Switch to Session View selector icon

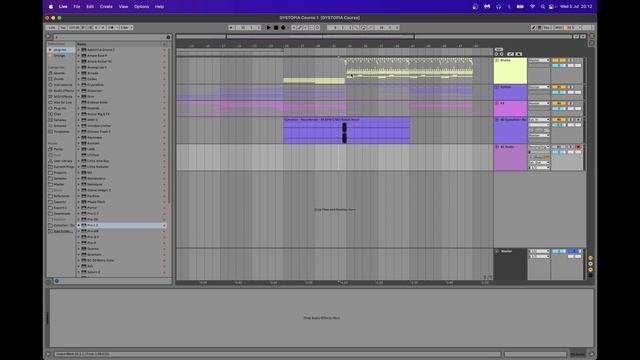pos(591,43)
